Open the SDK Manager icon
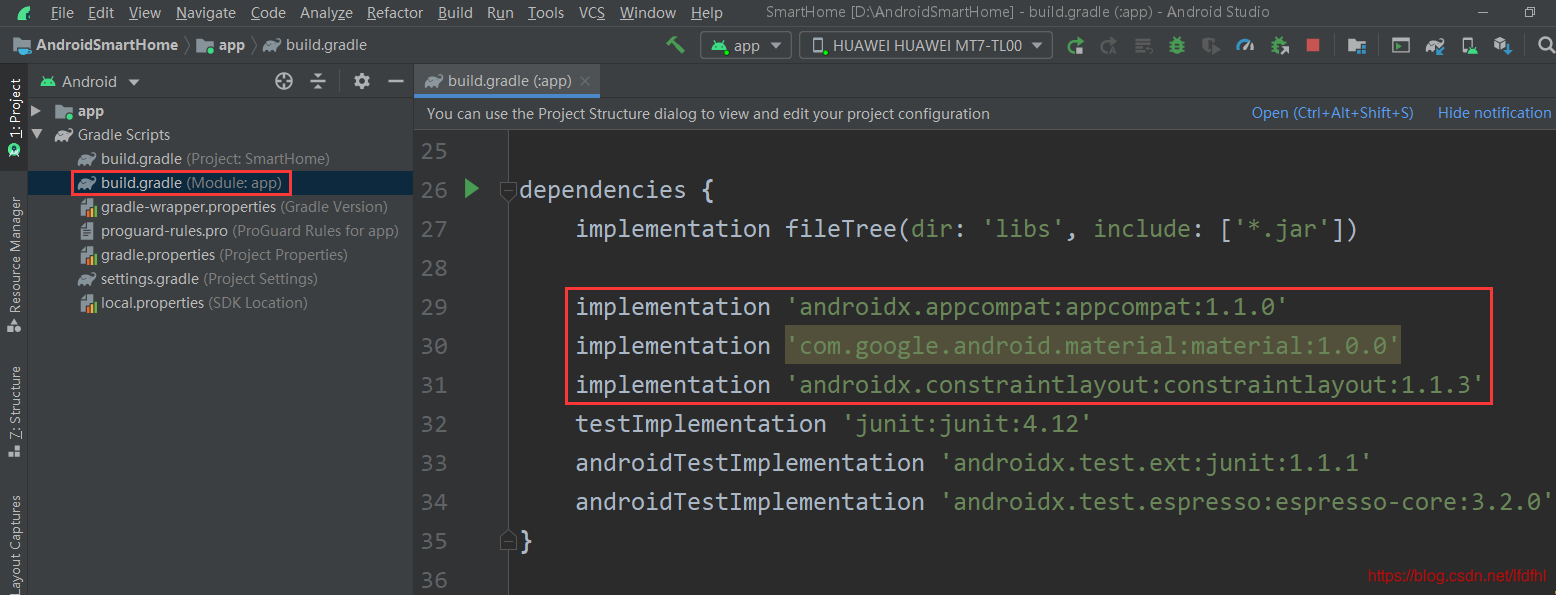This screenshot has height=595, width=1556. click(1502, 45)
